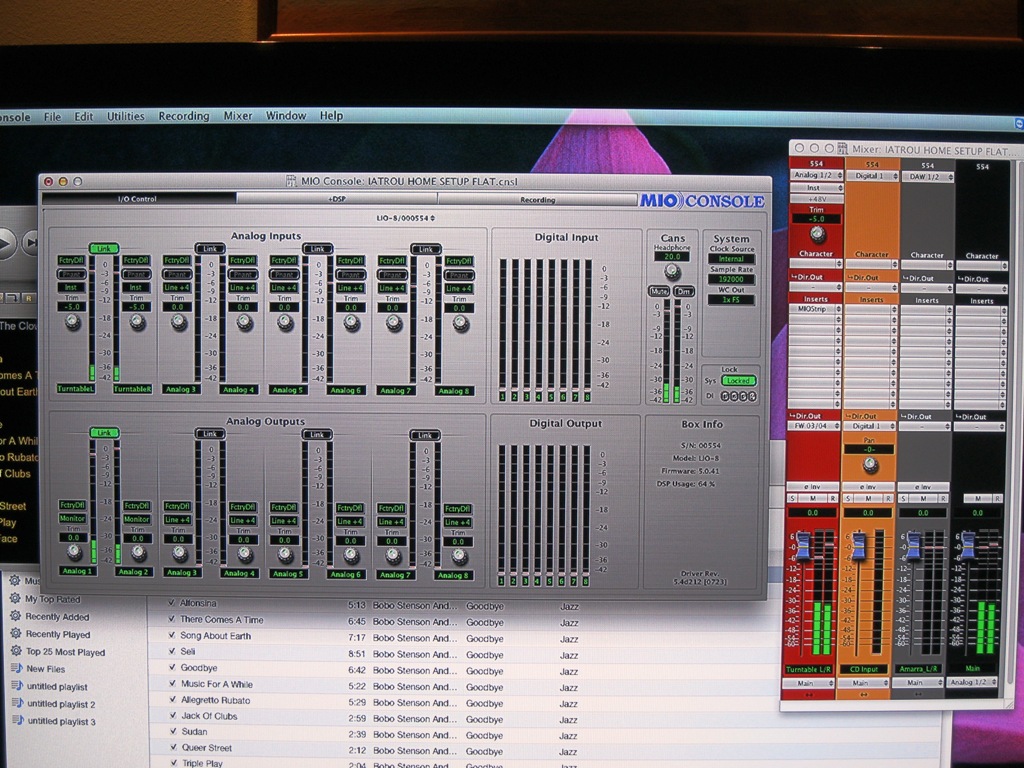Click the Inst level button on TurntableR input
This screenshot has width=1024, height=768.
tap(136, 287)
